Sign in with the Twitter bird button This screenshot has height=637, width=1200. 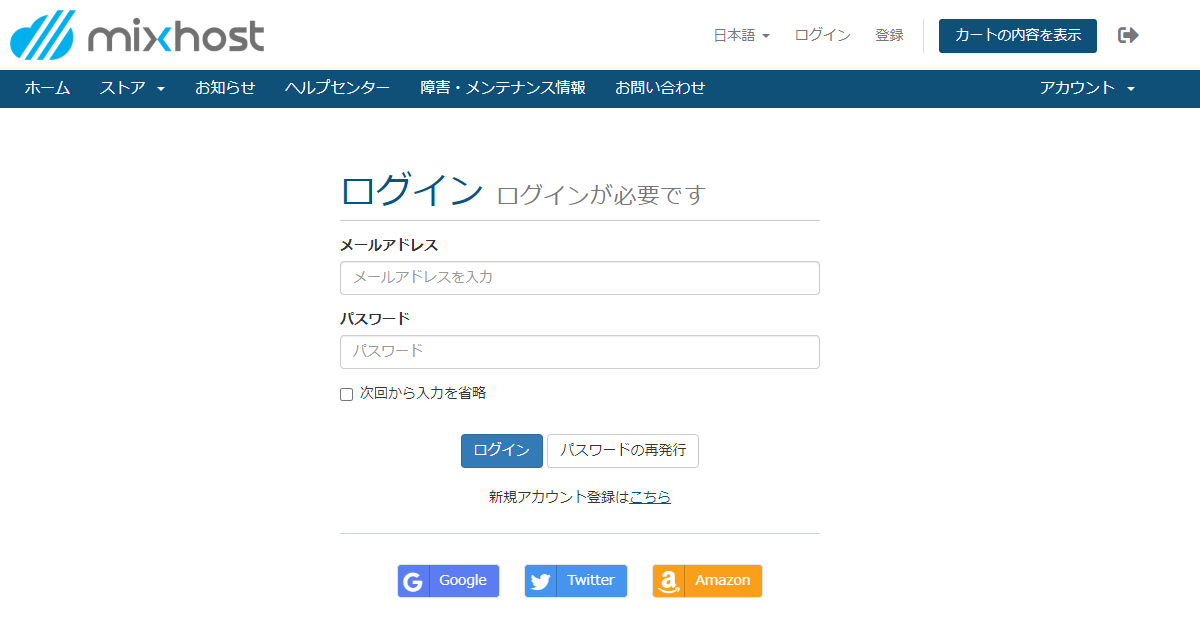pos(576,581)
